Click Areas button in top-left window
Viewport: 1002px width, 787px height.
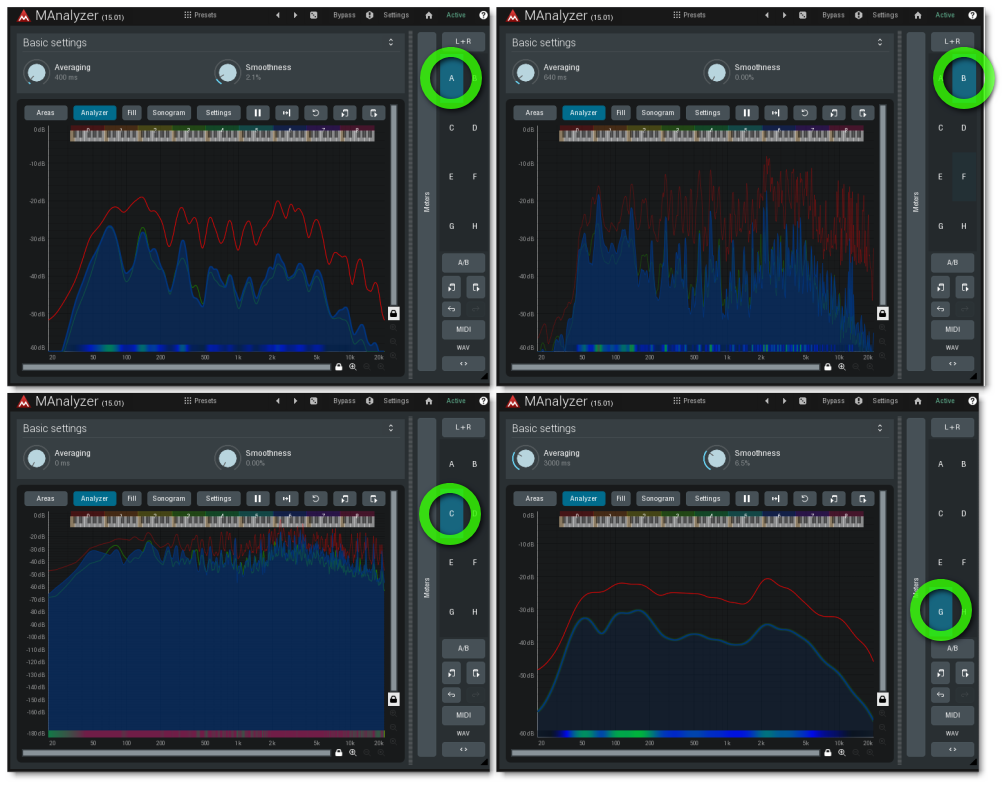45,112
